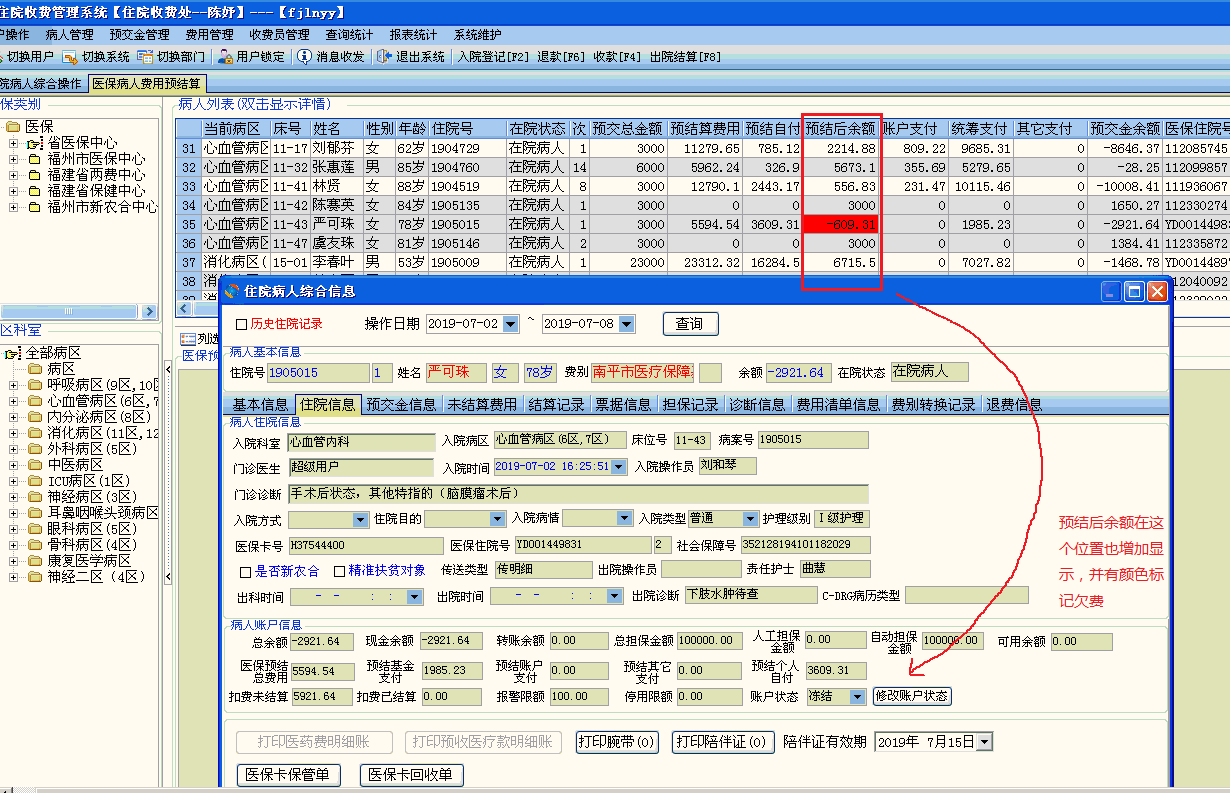This screenshot has height=793, width=1230.
Task: Click the 打印陪伴证(0) button
Action: click(724, 742)
